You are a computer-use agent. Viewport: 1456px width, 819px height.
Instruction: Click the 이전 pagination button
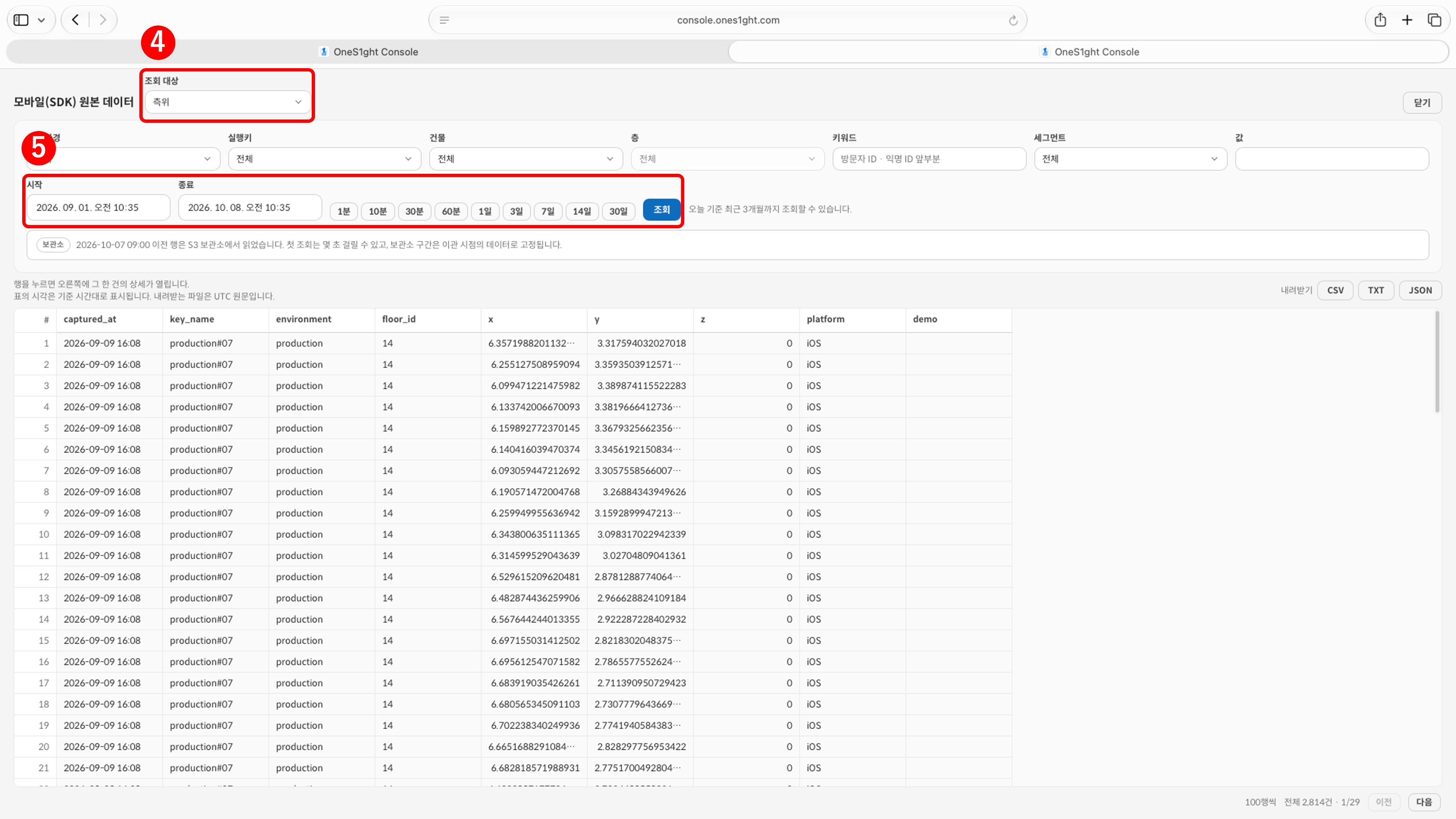pos(1384,802)
